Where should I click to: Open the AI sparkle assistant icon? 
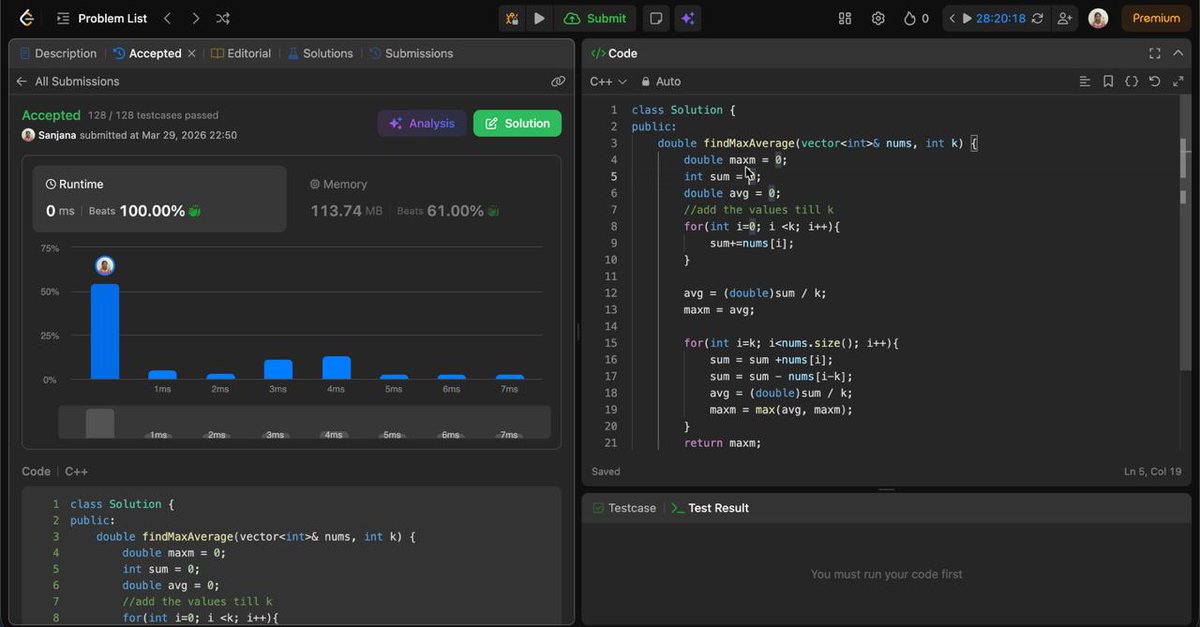(x=687, y=18)
